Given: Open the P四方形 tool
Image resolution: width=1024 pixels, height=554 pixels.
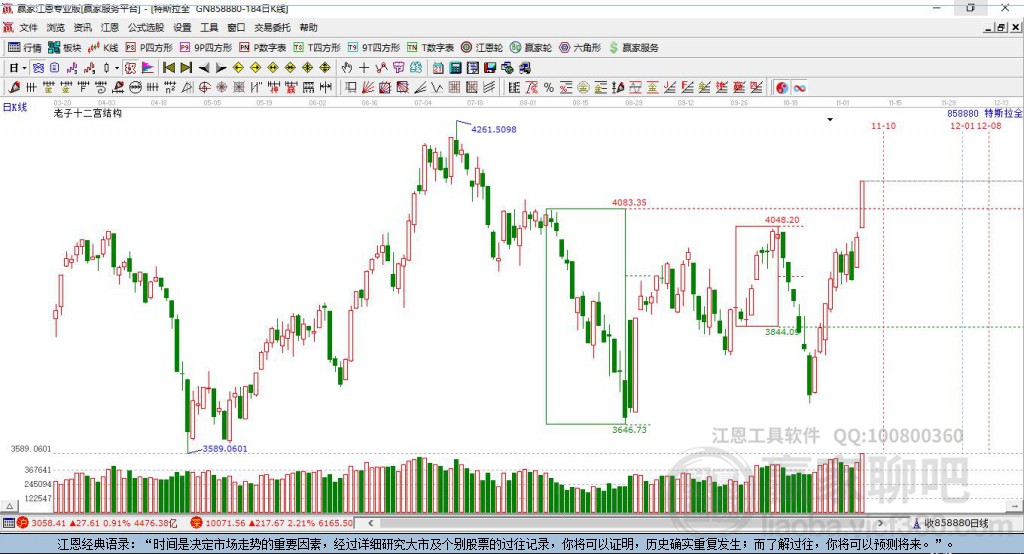Looking at the screenshot, I should coord(149,48).
